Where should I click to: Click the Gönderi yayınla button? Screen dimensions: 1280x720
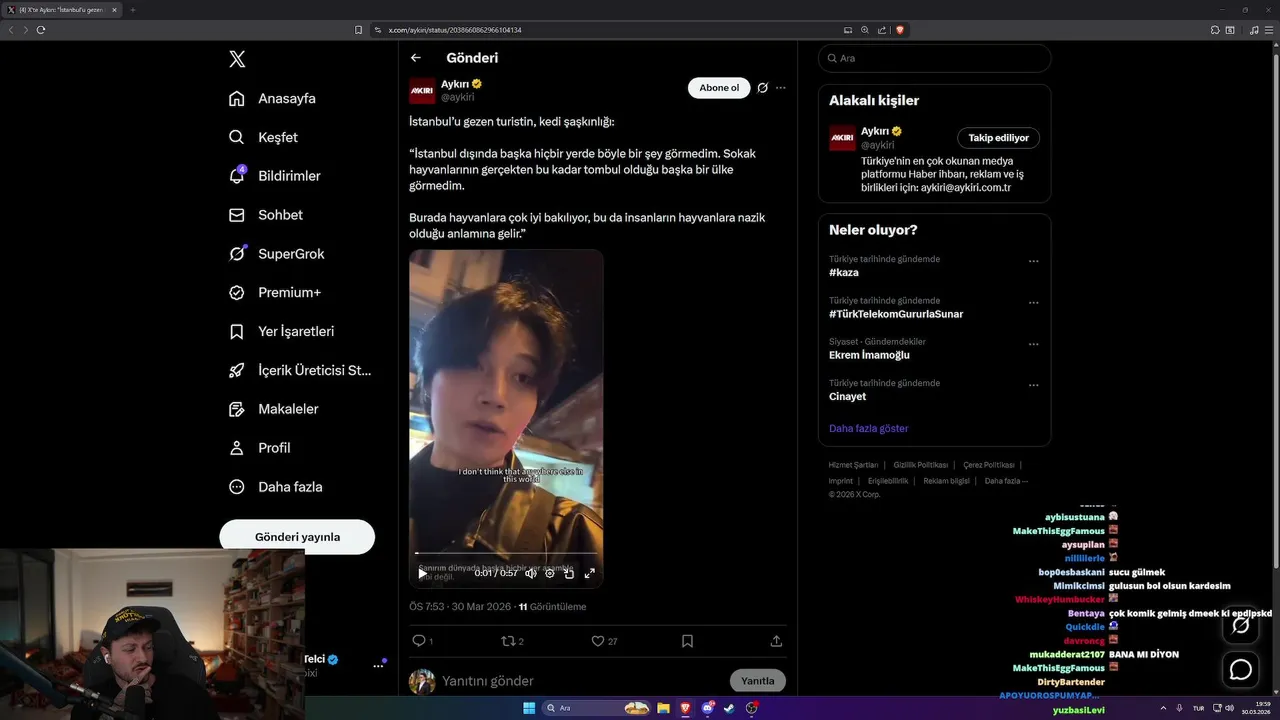(297, 537)
